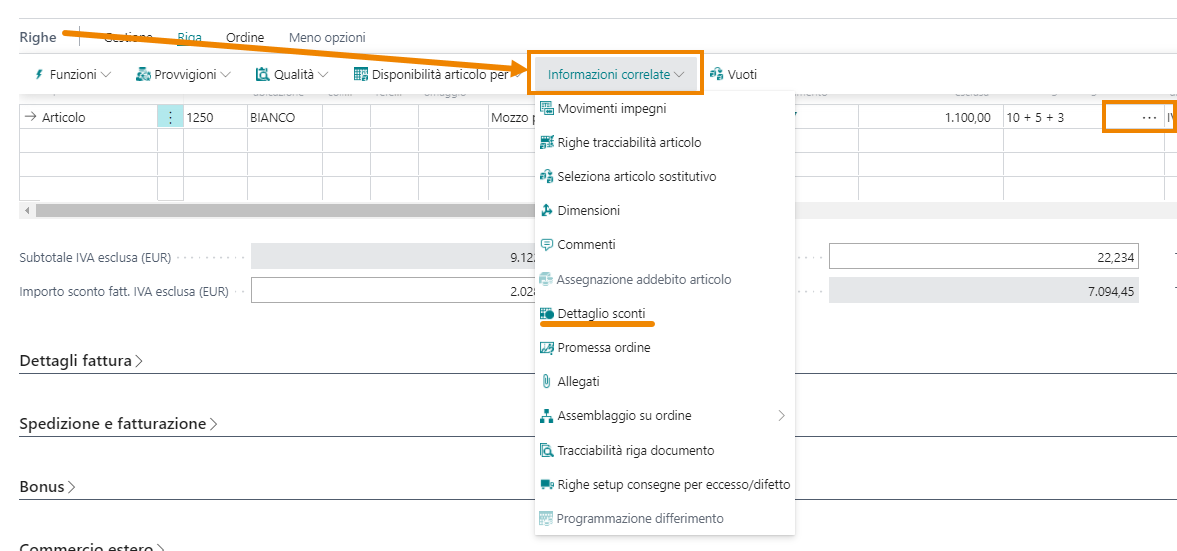Open the Dimensioni menu item

588,210
